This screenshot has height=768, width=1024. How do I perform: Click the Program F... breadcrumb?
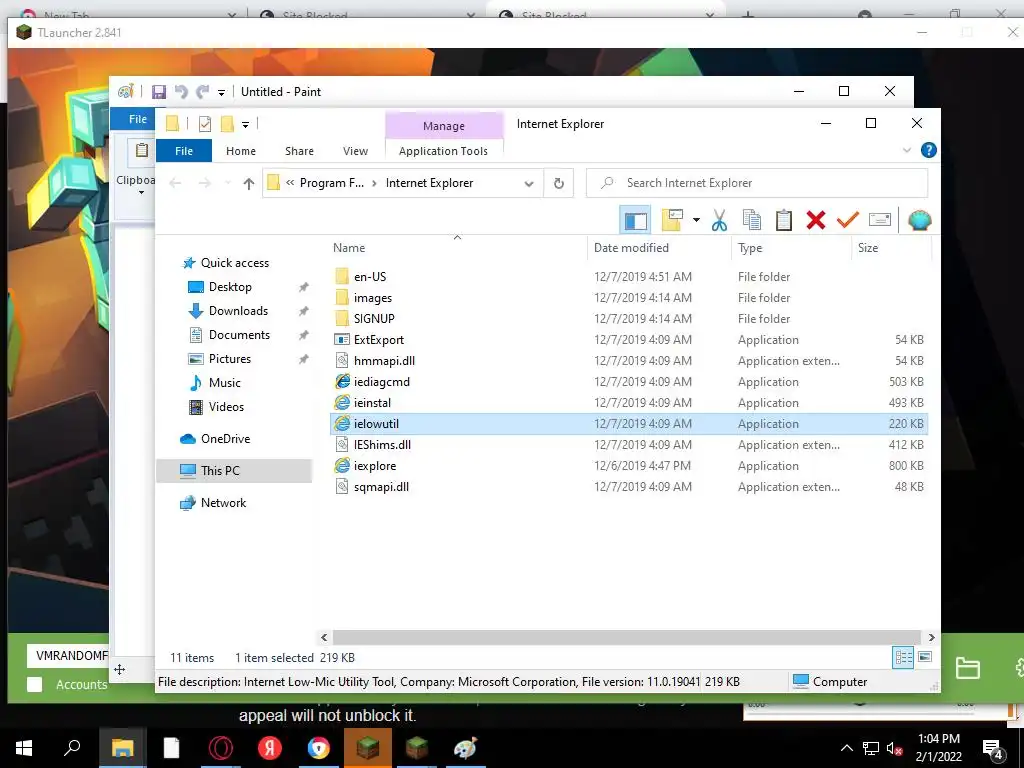pyautogui.click(x=332, y=184)
